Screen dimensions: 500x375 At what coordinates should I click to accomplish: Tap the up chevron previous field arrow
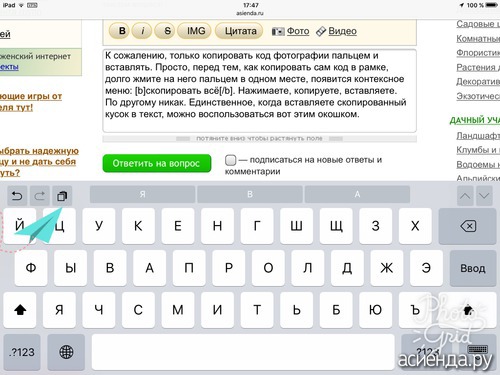pyautogui.click(x=465, y=196)
